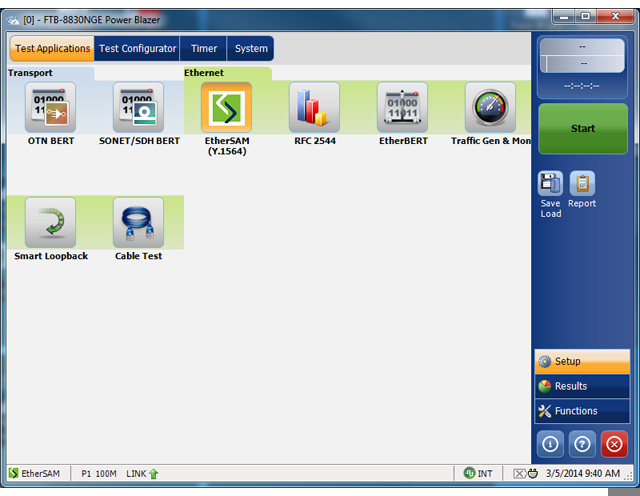Click the --:--:-- elapsed timer readout
The width and height of the screenshot is (640, 496).
[582, 86]
